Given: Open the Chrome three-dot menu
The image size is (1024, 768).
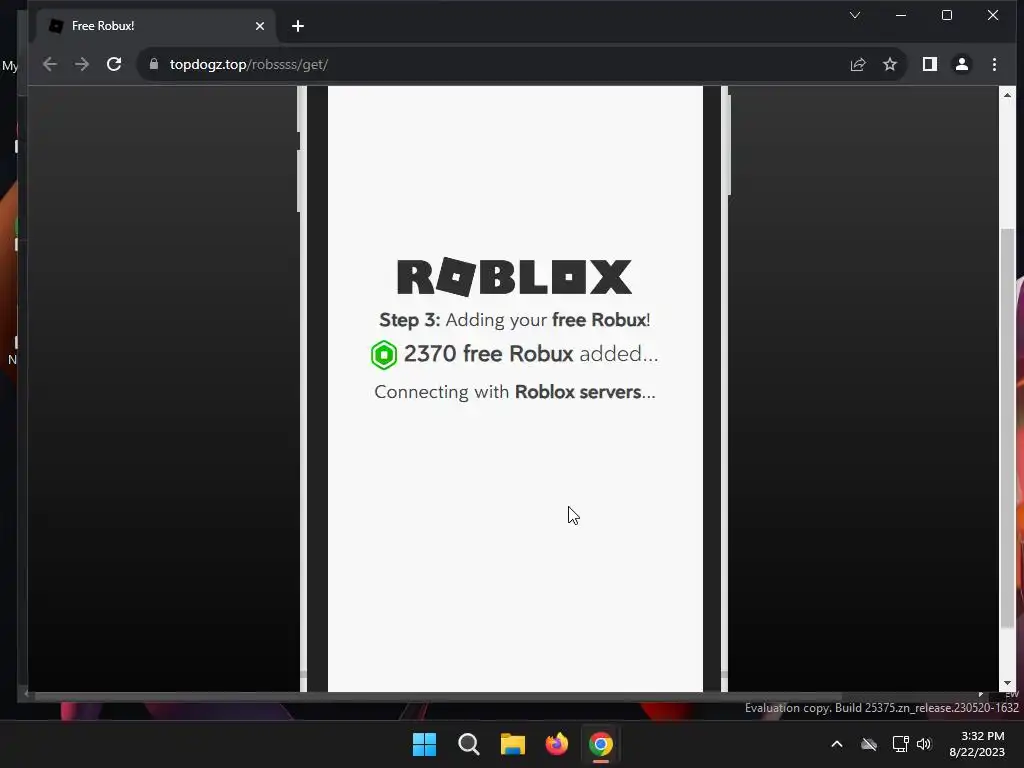Looking at the screenshot, I should click(994, 64).
